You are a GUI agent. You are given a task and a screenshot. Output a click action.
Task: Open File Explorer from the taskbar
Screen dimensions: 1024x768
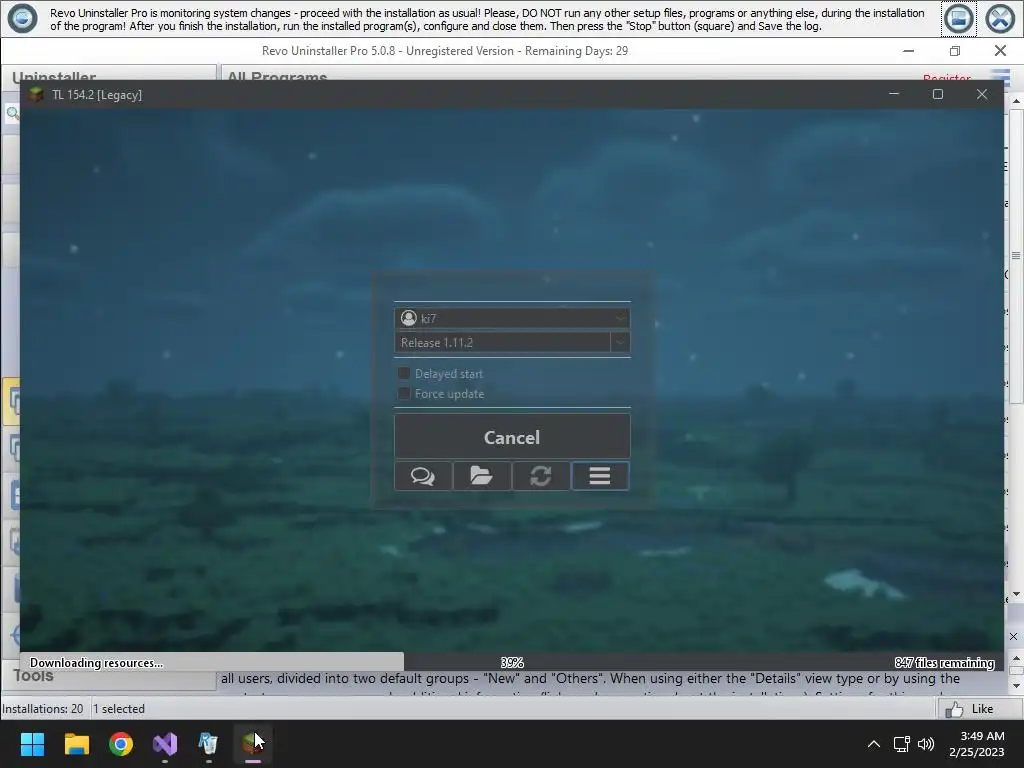coord(76,744)
